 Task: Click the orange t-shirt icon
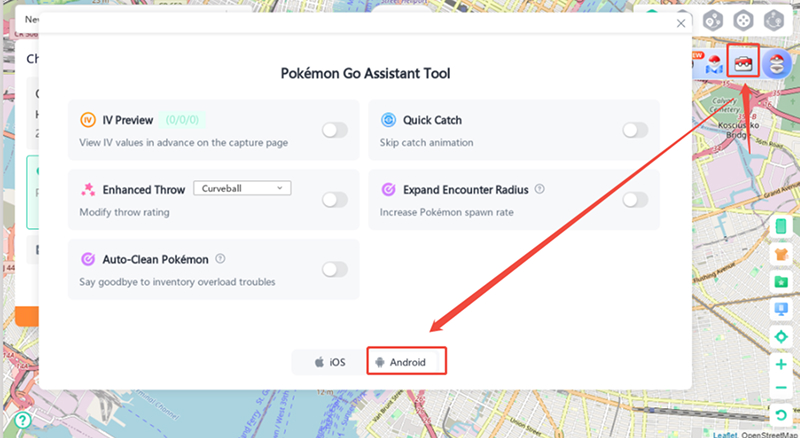pyautogui.click(x=781, y=254)
